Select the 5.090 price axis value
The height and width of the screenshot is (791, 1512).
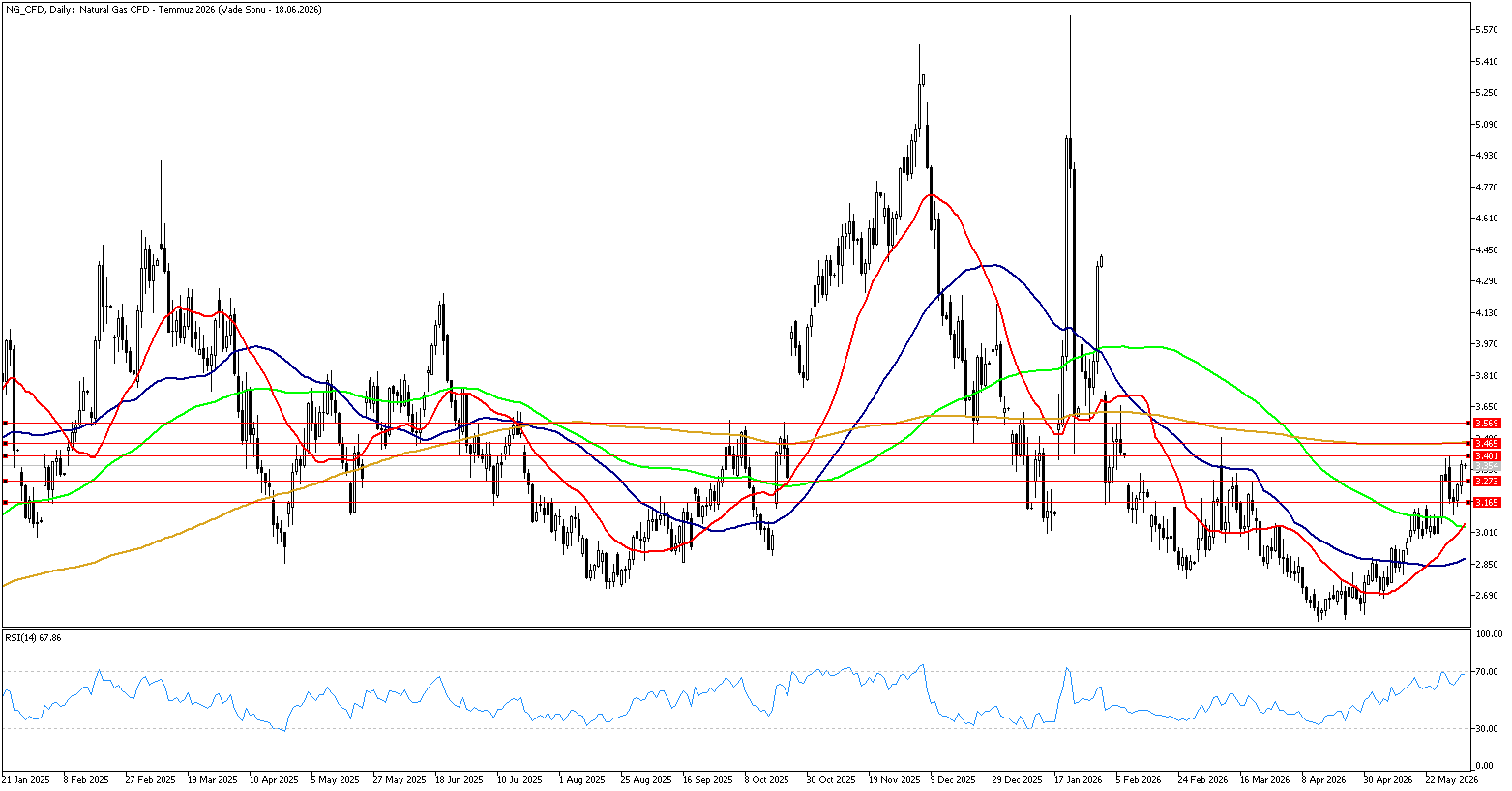1488,124
